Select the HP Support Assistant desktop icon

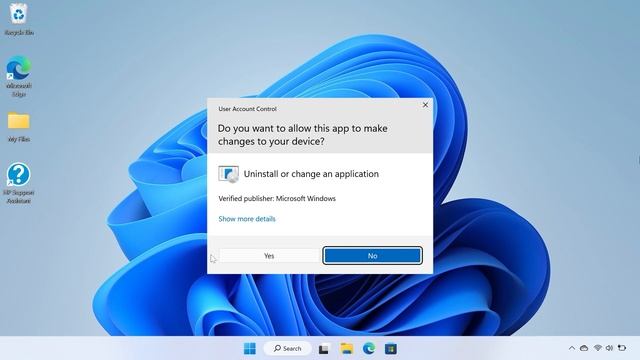click(19, 183)
